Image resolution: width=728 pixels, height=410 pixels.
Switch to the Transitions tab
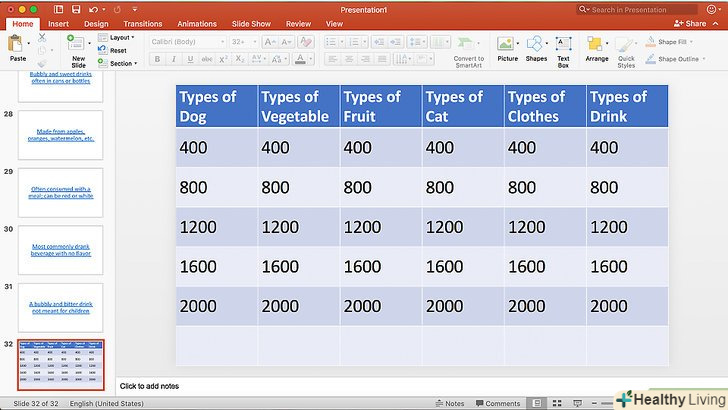pos(143,23)
